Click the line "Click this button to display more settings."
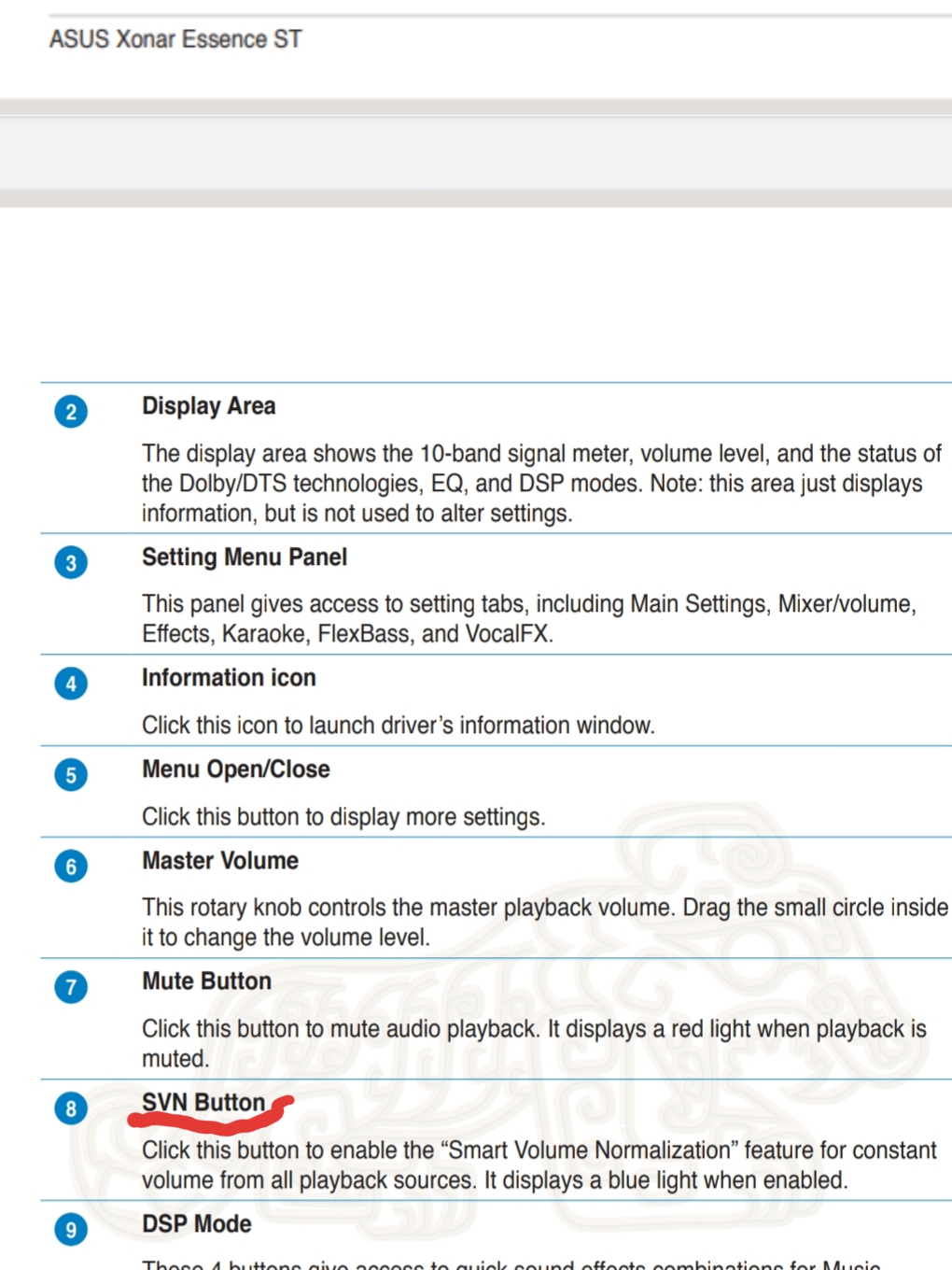This screenshot has width=952, height=1270. pos(343,817)
